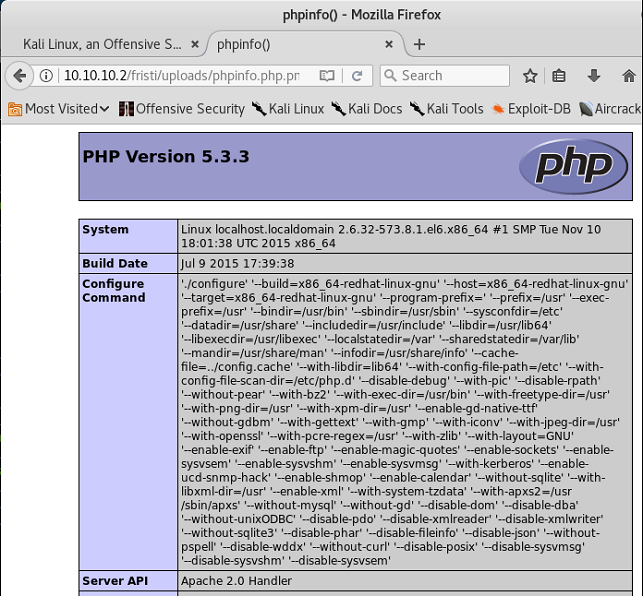Click the address bar URL field

pos(181,75)
